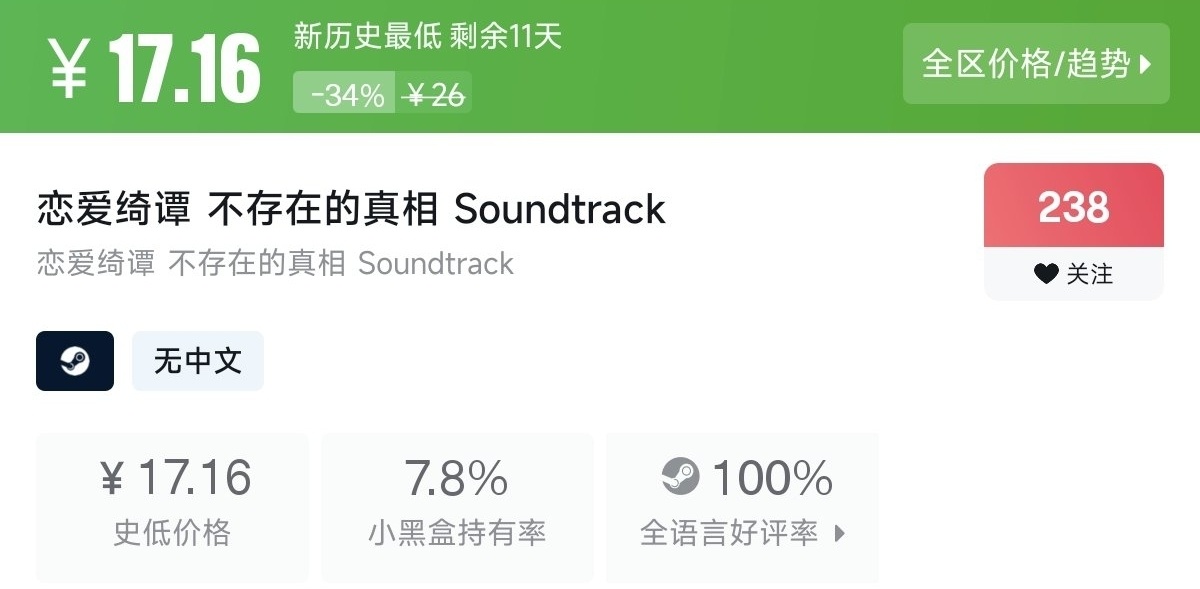Viewport: 1200px width, 589px height.
Task: Open the 小黑盒持有率 stat card
Action: click(x=457, y=507)
